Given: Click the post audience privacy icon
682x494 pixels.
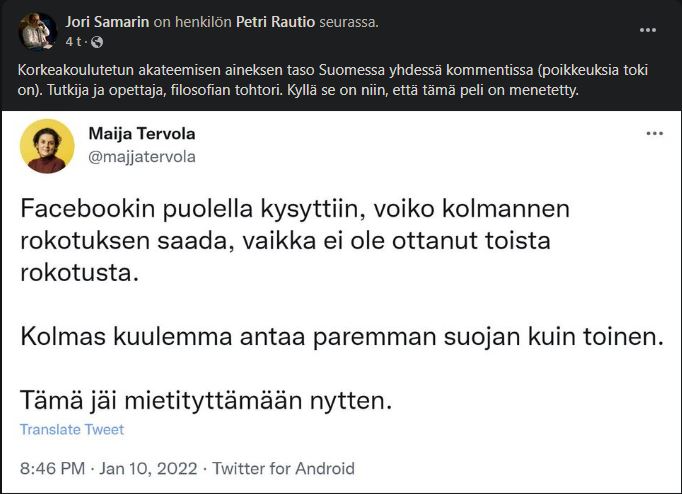Looking at the screenshot, I should point(99,43).
